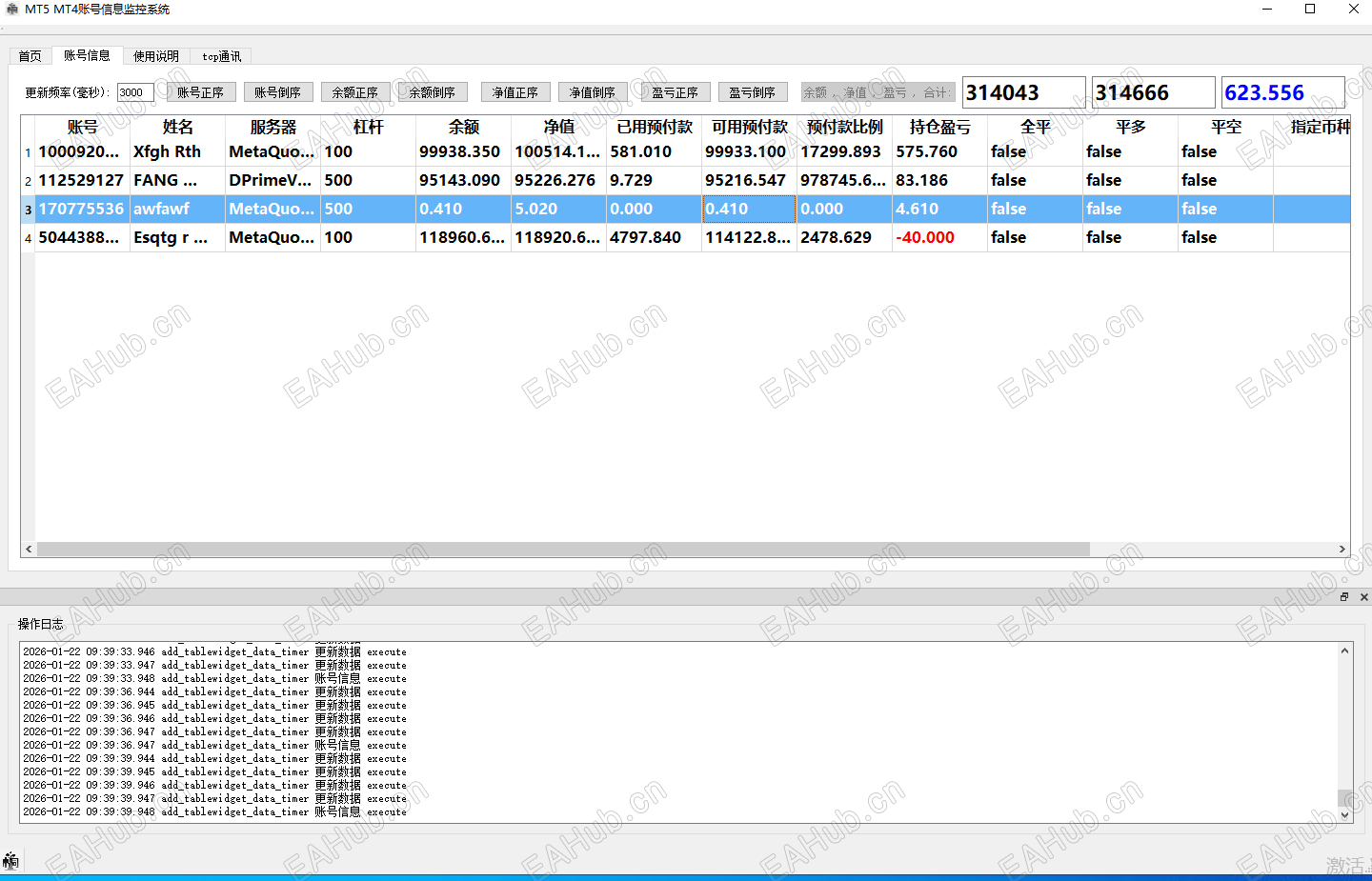This screenshot has height=881, width=1372.
Task: Click the total balance field 314043
Action: (x=1024, y=92)
